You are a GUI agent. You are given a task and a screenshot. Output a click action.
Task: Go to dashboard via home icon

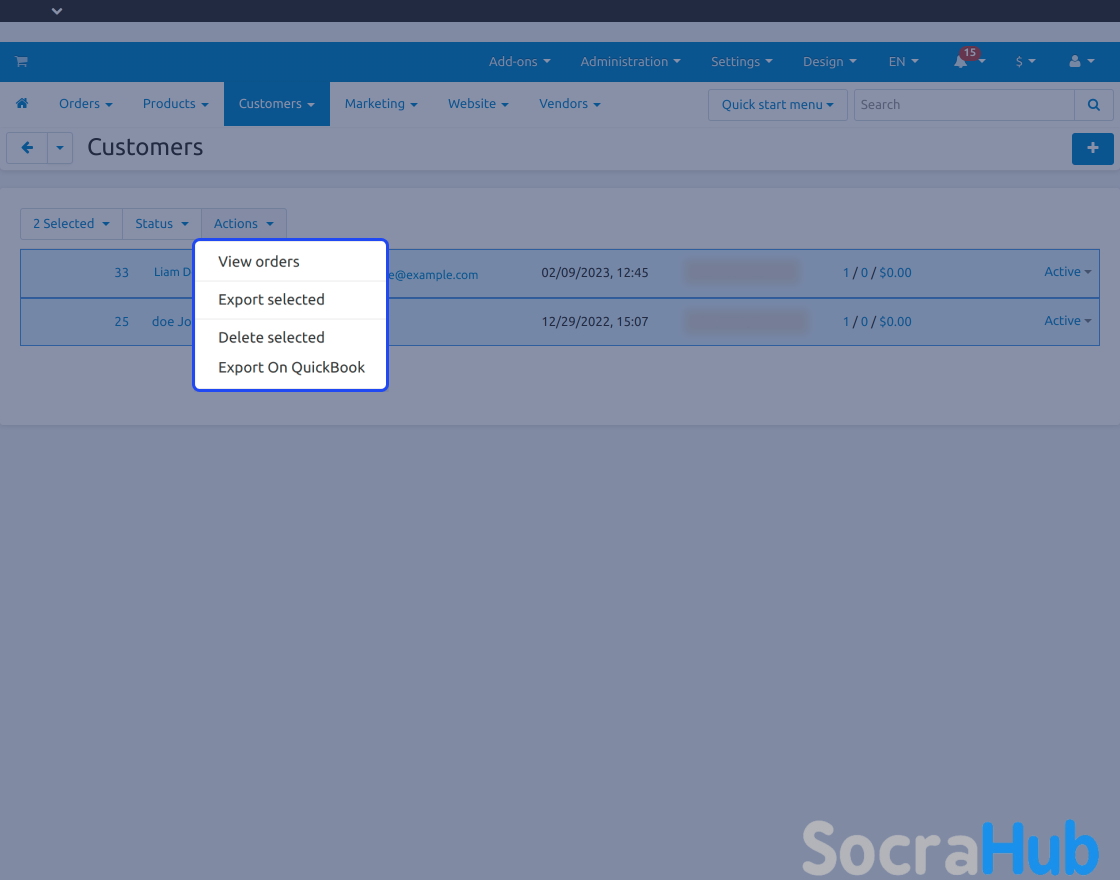(22, 104)
